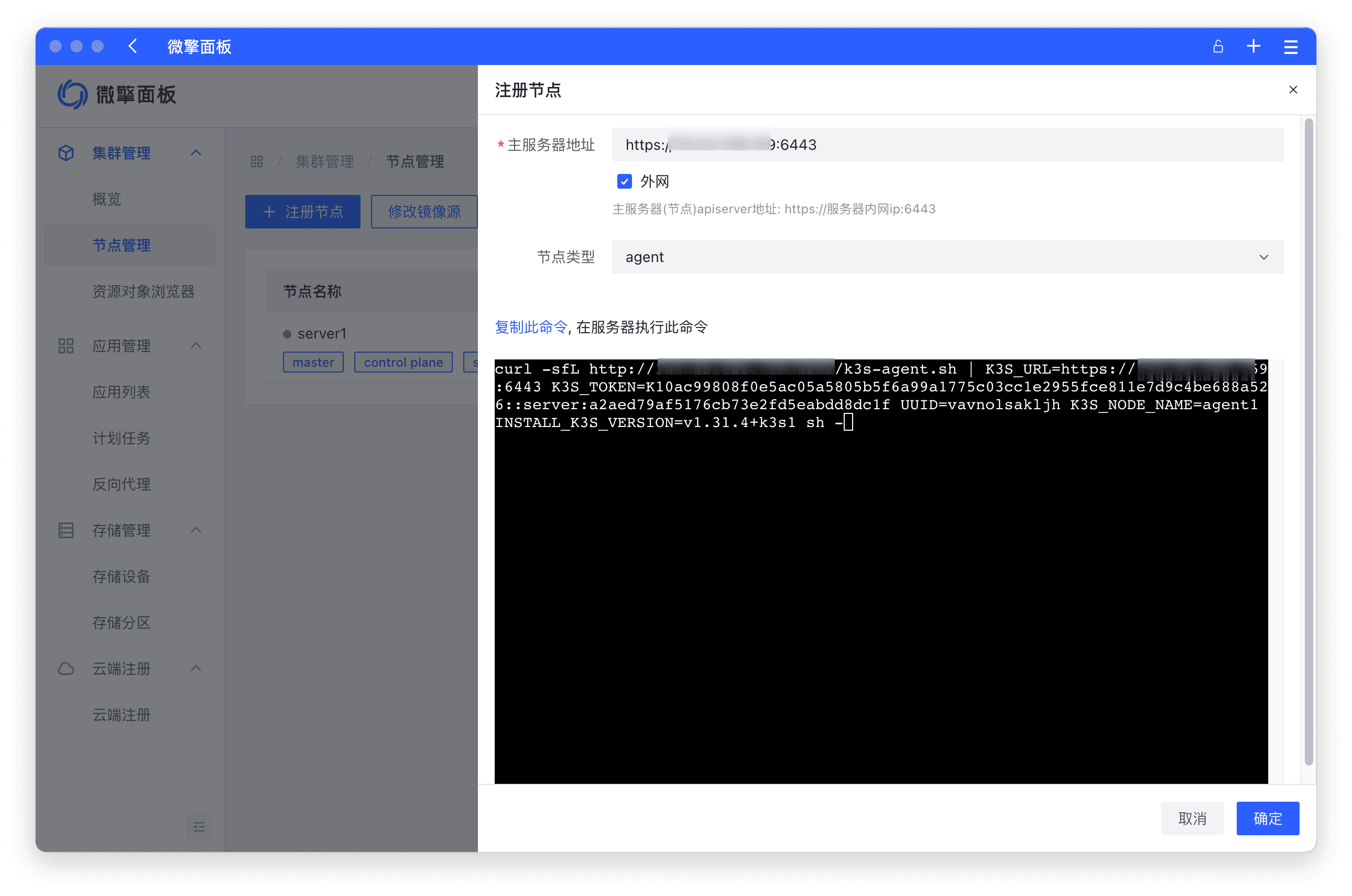
Task: Click the plus icon in title bar
Action: 1253,46
